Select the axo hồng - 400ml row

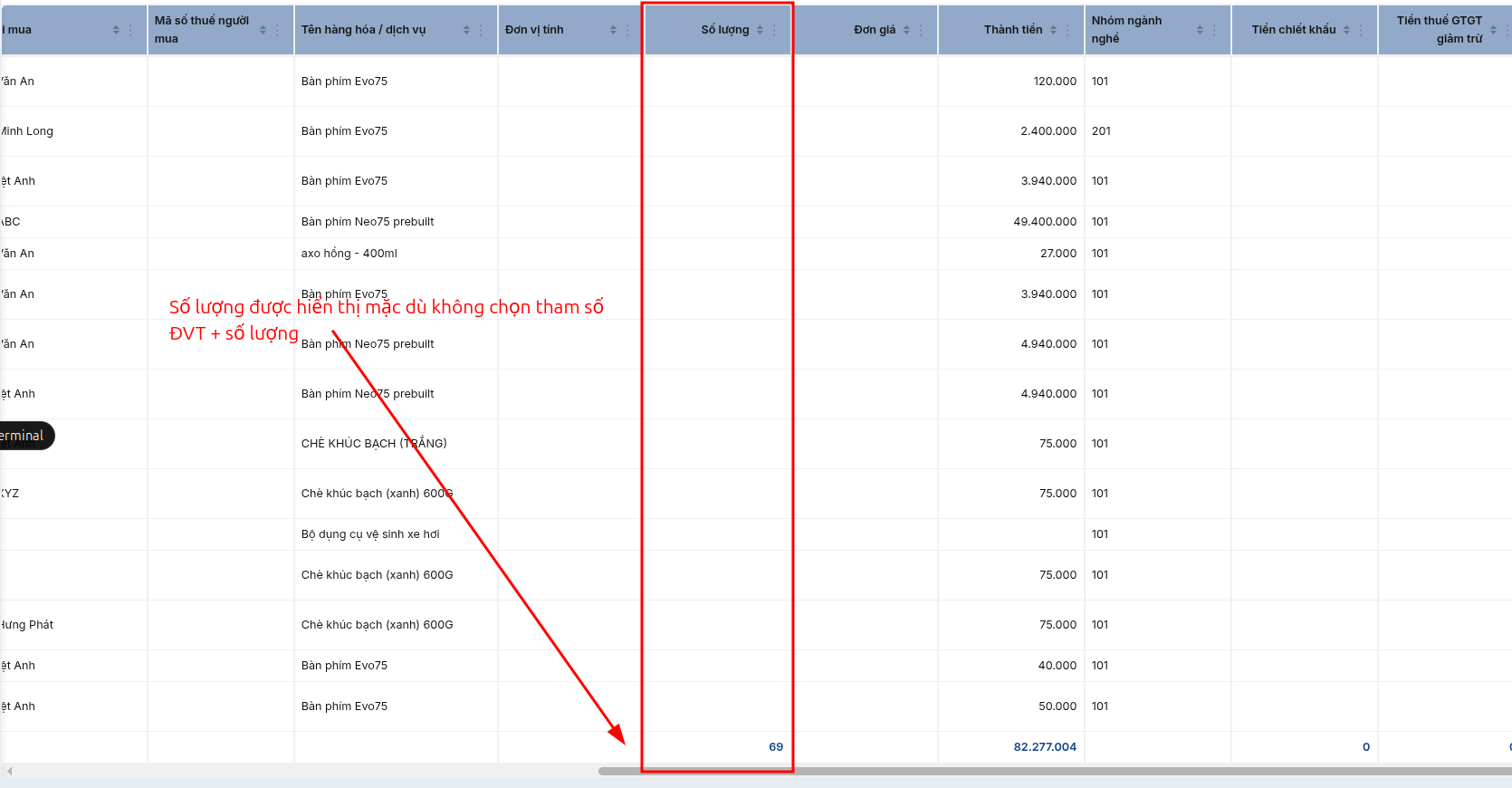pyautogui.click(x=756, y=254)
